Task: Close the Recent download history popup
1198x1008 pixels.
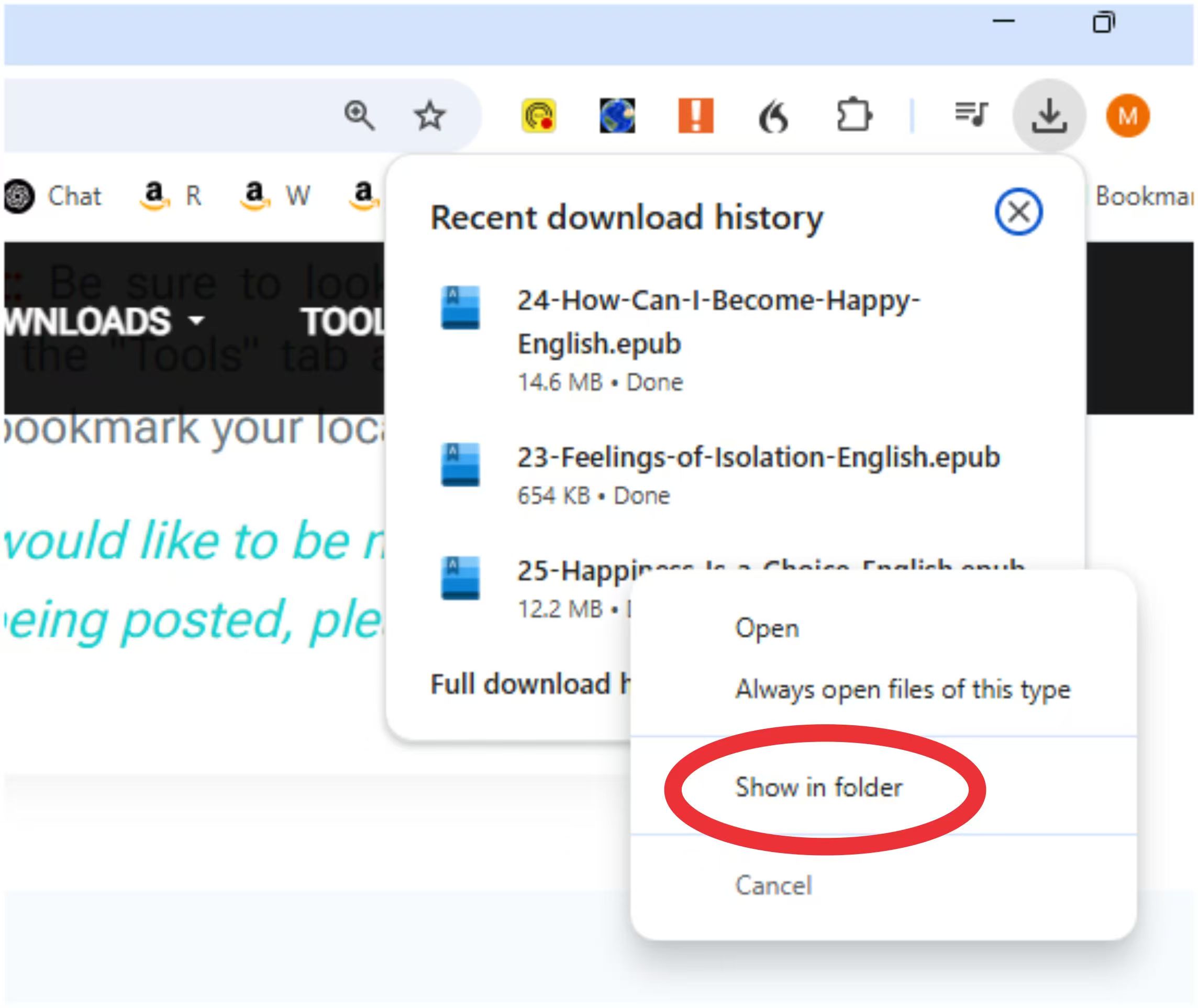Action: tap(1018, 212)
